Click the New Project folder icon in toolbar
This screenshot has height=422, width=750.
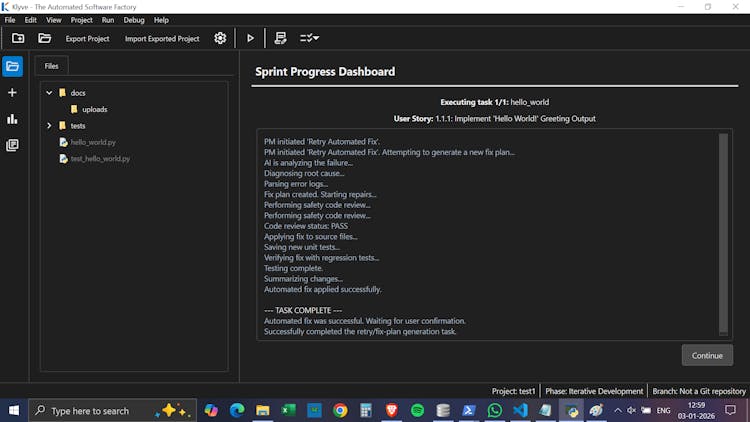(x=18, y=38)
